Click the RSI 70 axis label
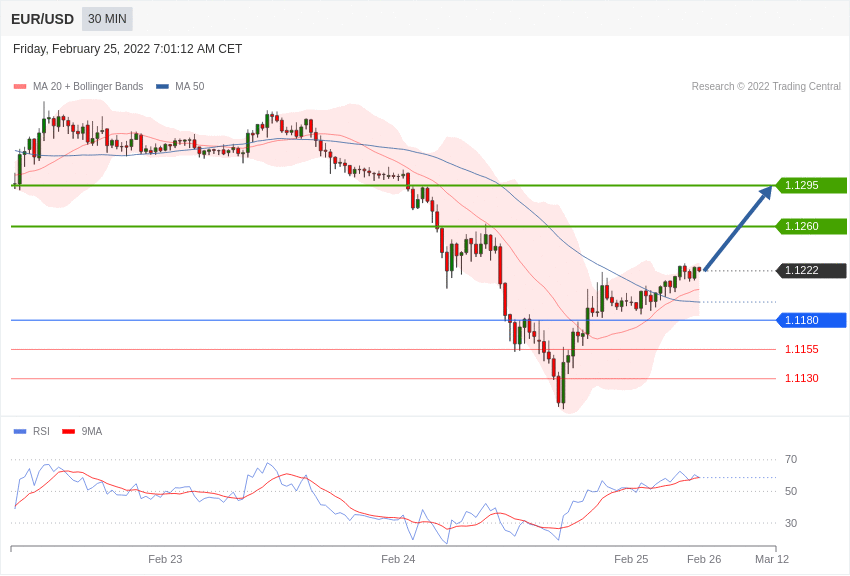 point(791,459)
